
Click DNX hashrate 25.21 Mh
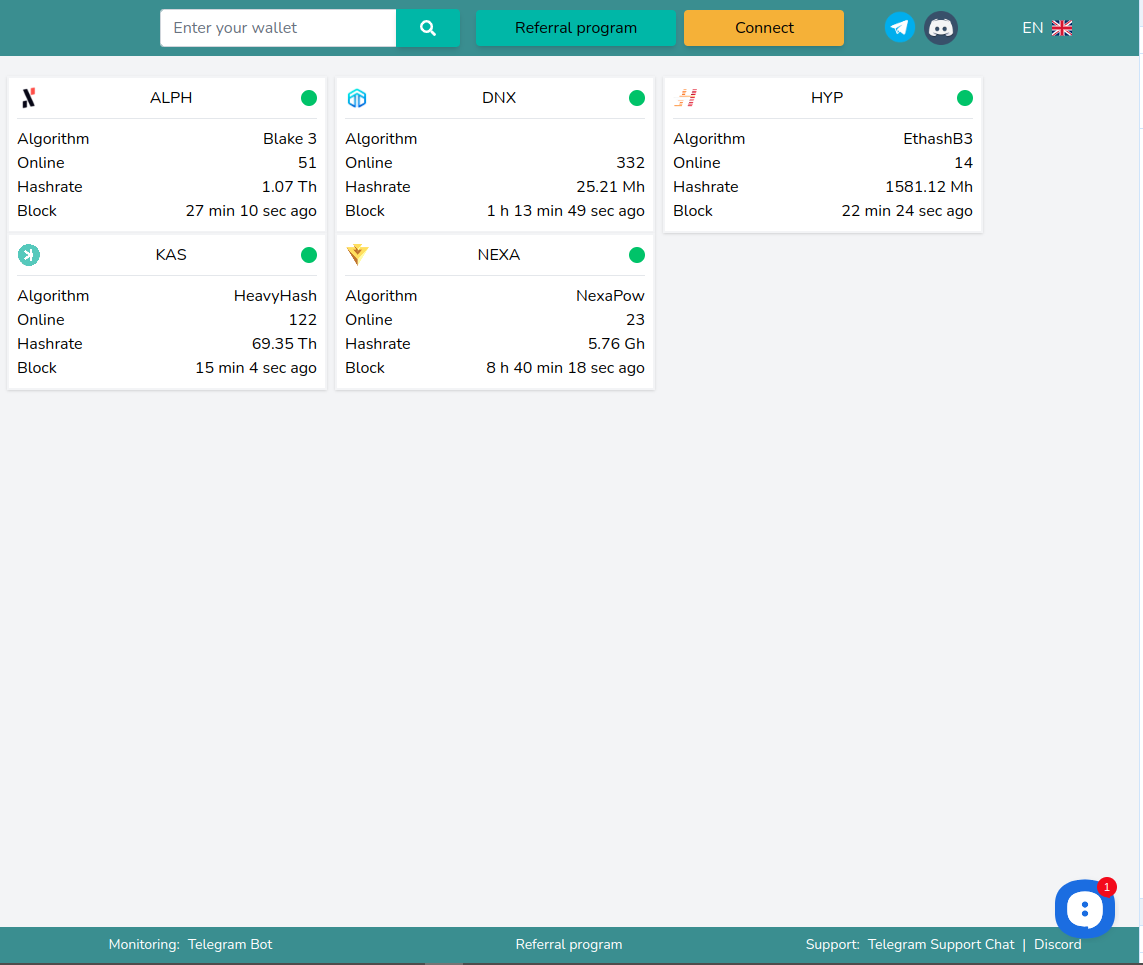[610, 187]
